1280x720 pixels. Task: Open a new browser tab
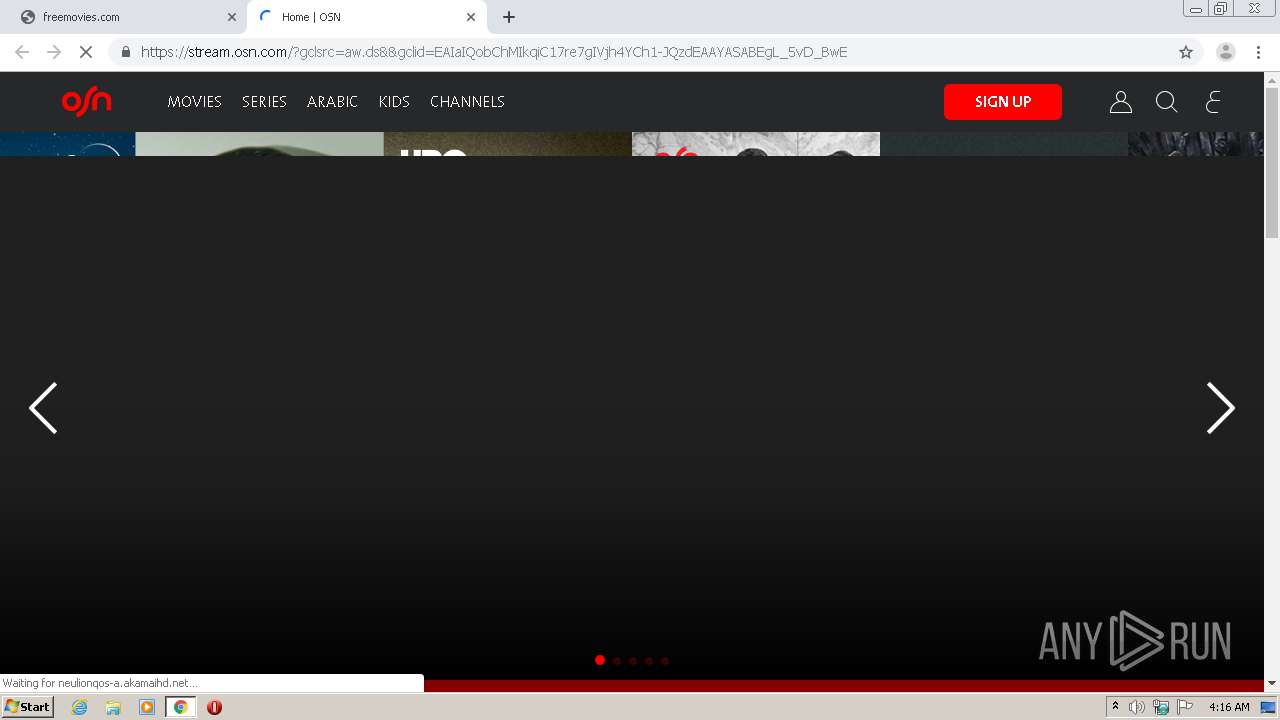pyautogui.click(x=509, y=17)
